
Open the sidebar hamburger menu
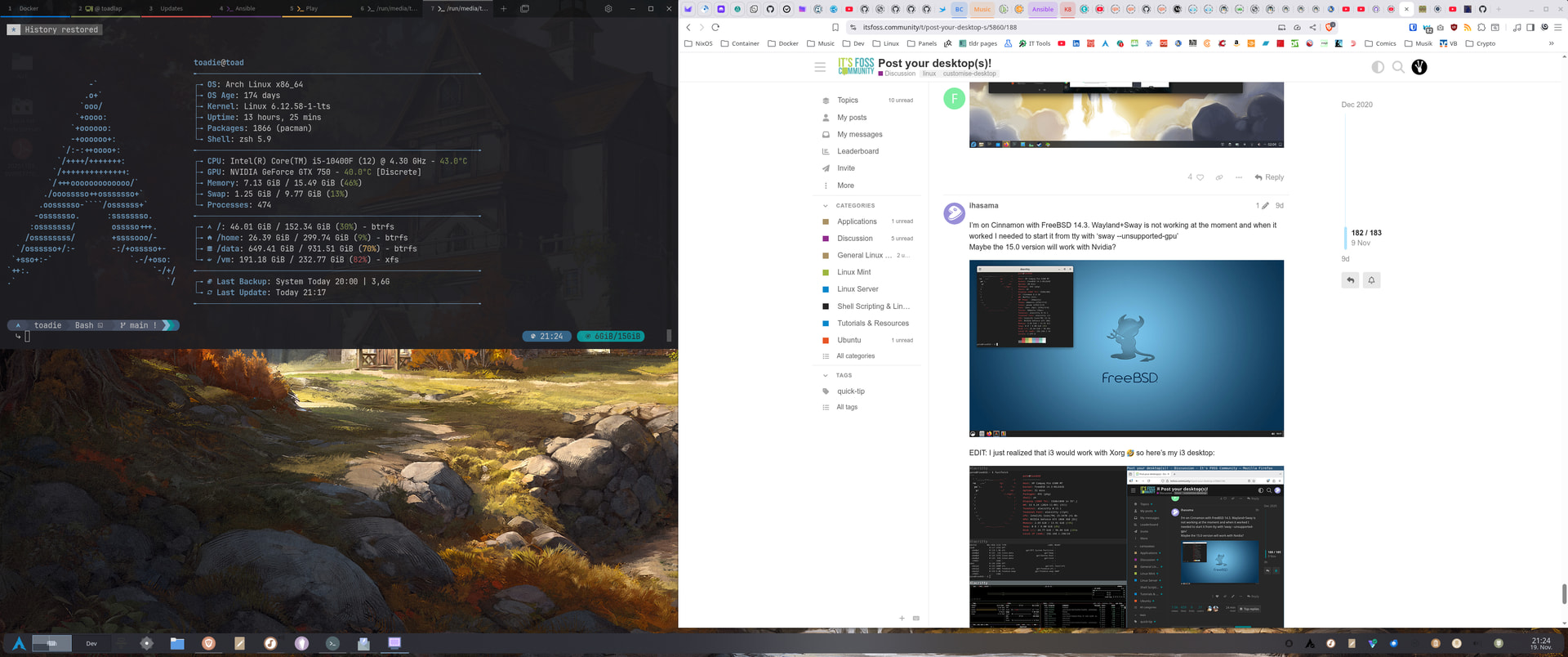point(820,67)
